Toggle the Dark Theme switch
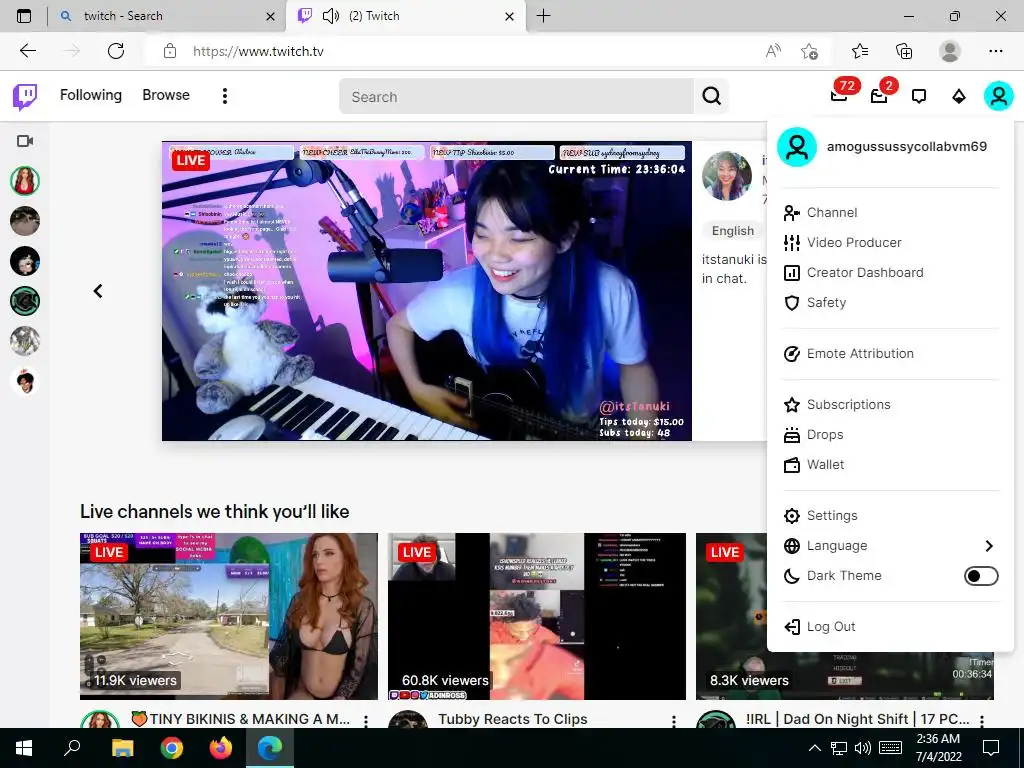Screen dimensions: 1024x768 [x=981, y=576]
